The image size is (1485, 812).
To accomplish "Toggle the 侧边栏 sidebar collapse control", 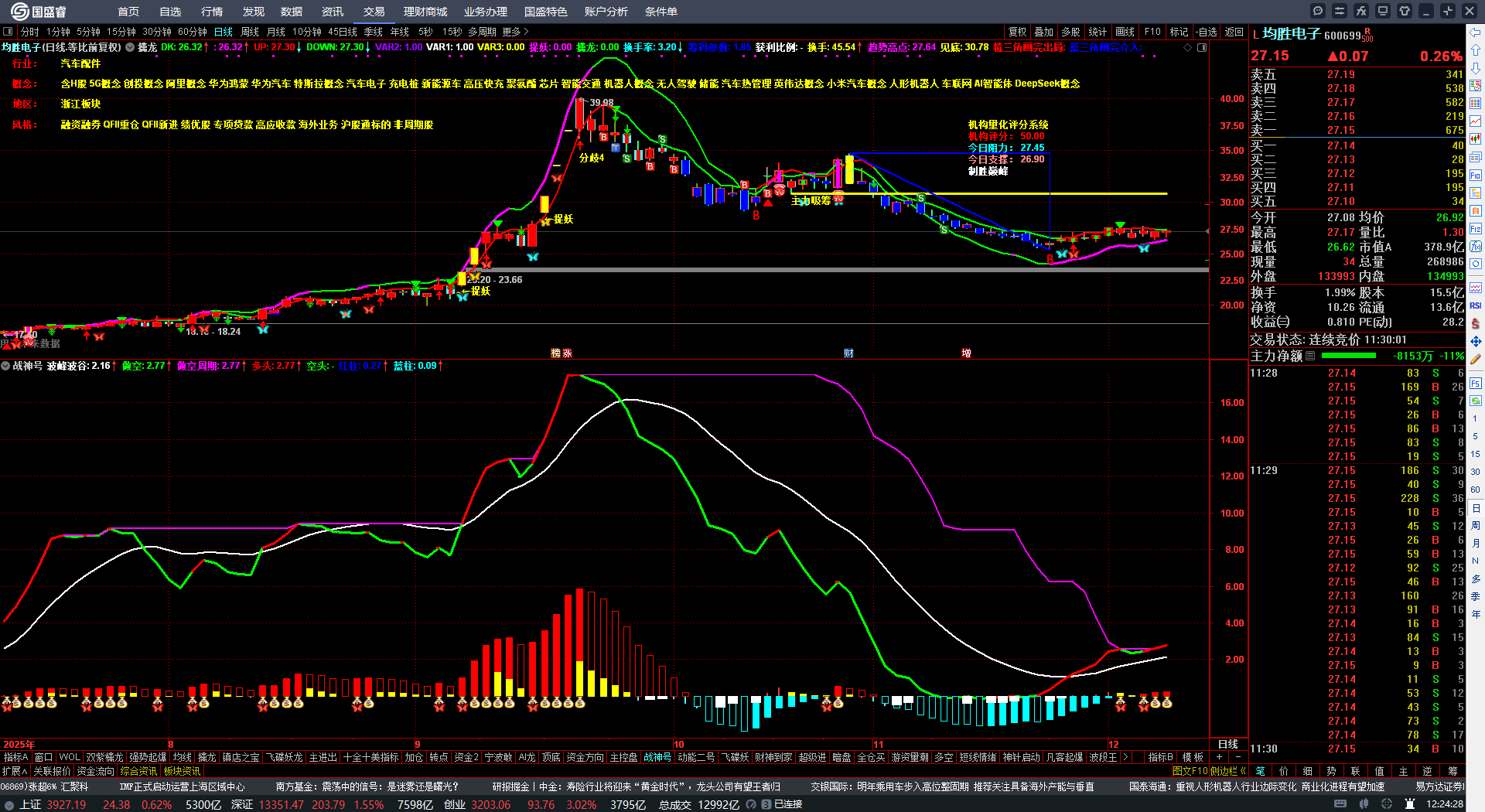I will pyautogui.click(x=1230, y=771).
